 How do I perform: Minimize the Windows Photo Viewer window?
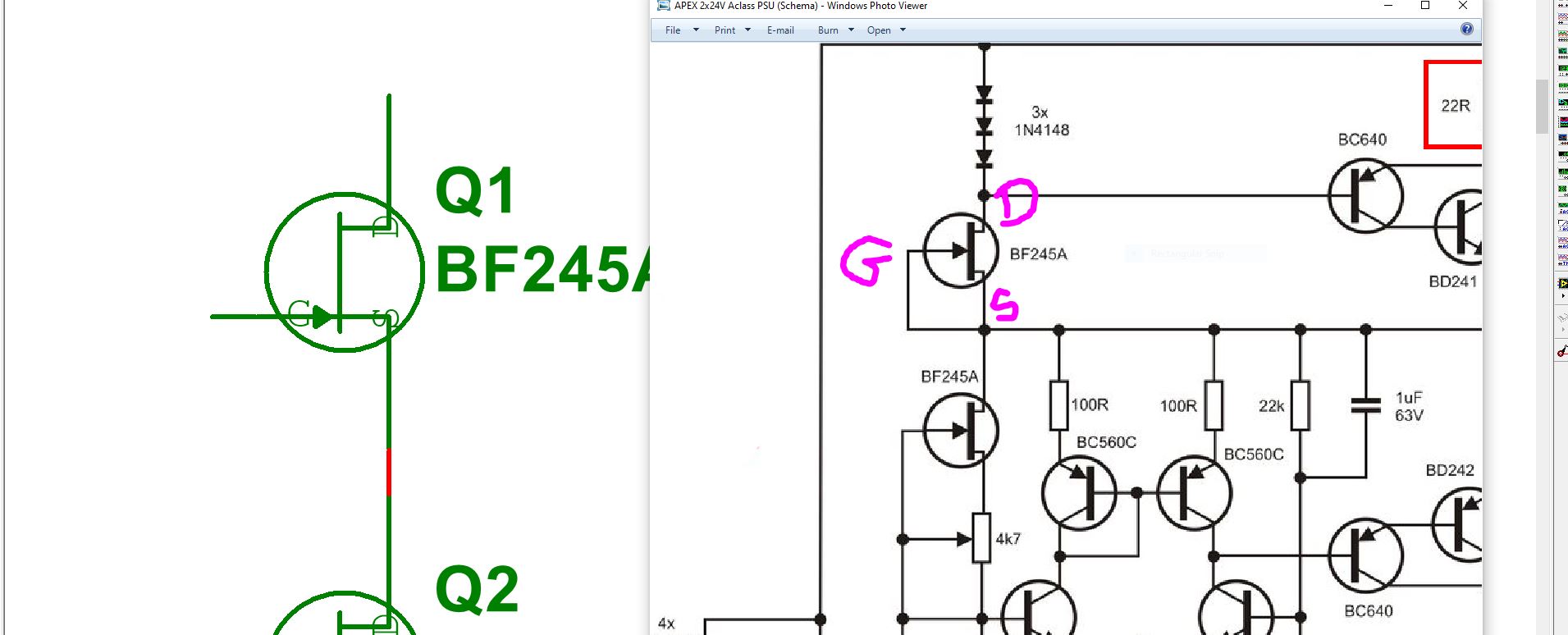1388,6
